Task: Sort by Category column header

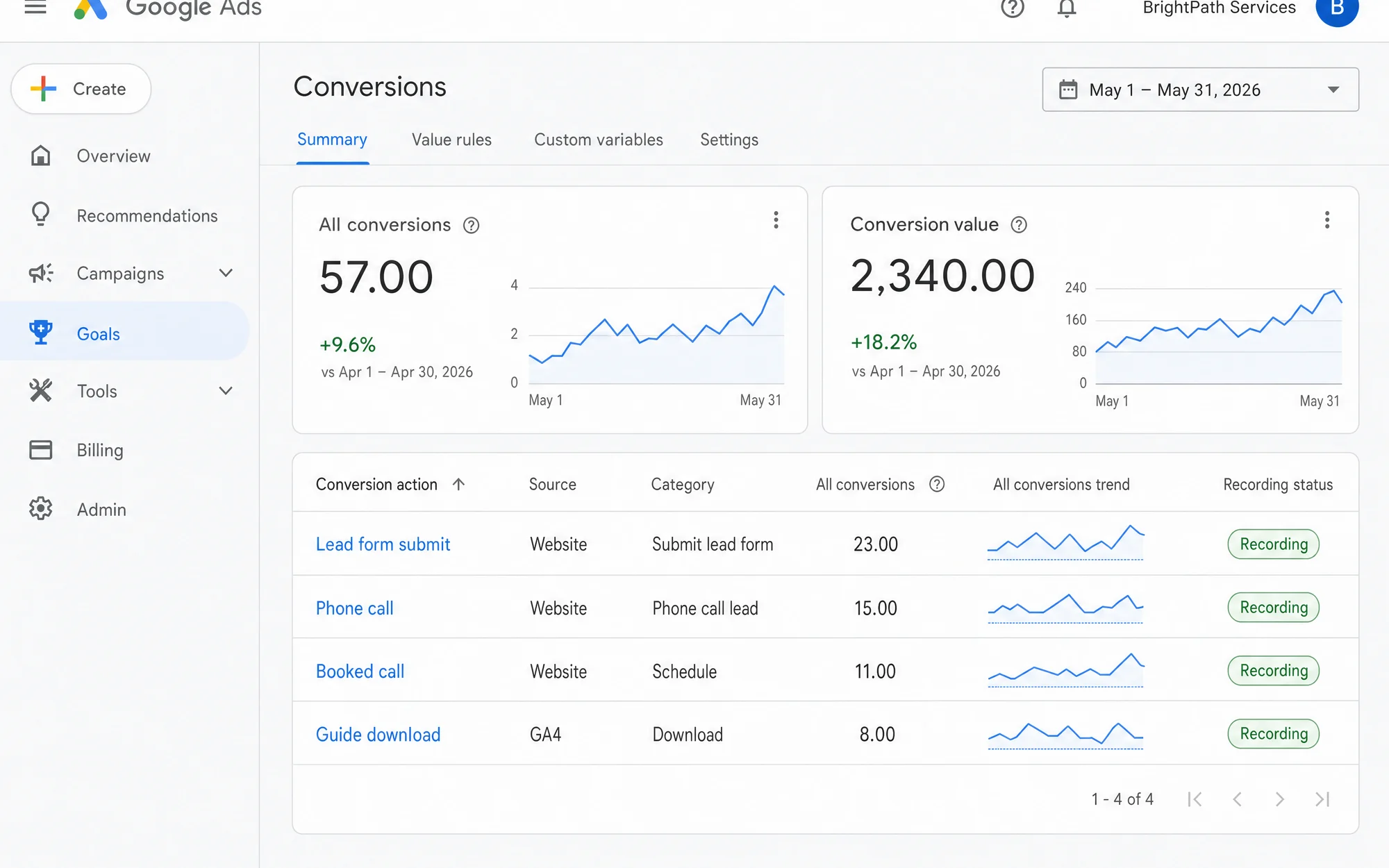Action: [682, 485]
